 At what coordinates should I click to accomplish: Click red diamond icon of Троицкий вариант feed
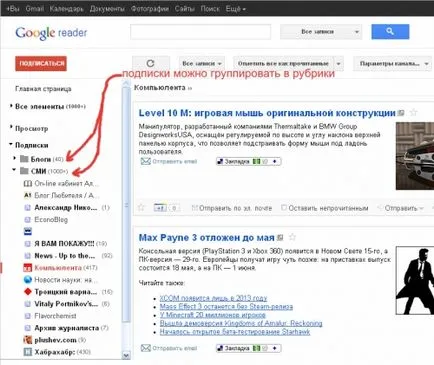pyautogui.click(x=28, y=292)
